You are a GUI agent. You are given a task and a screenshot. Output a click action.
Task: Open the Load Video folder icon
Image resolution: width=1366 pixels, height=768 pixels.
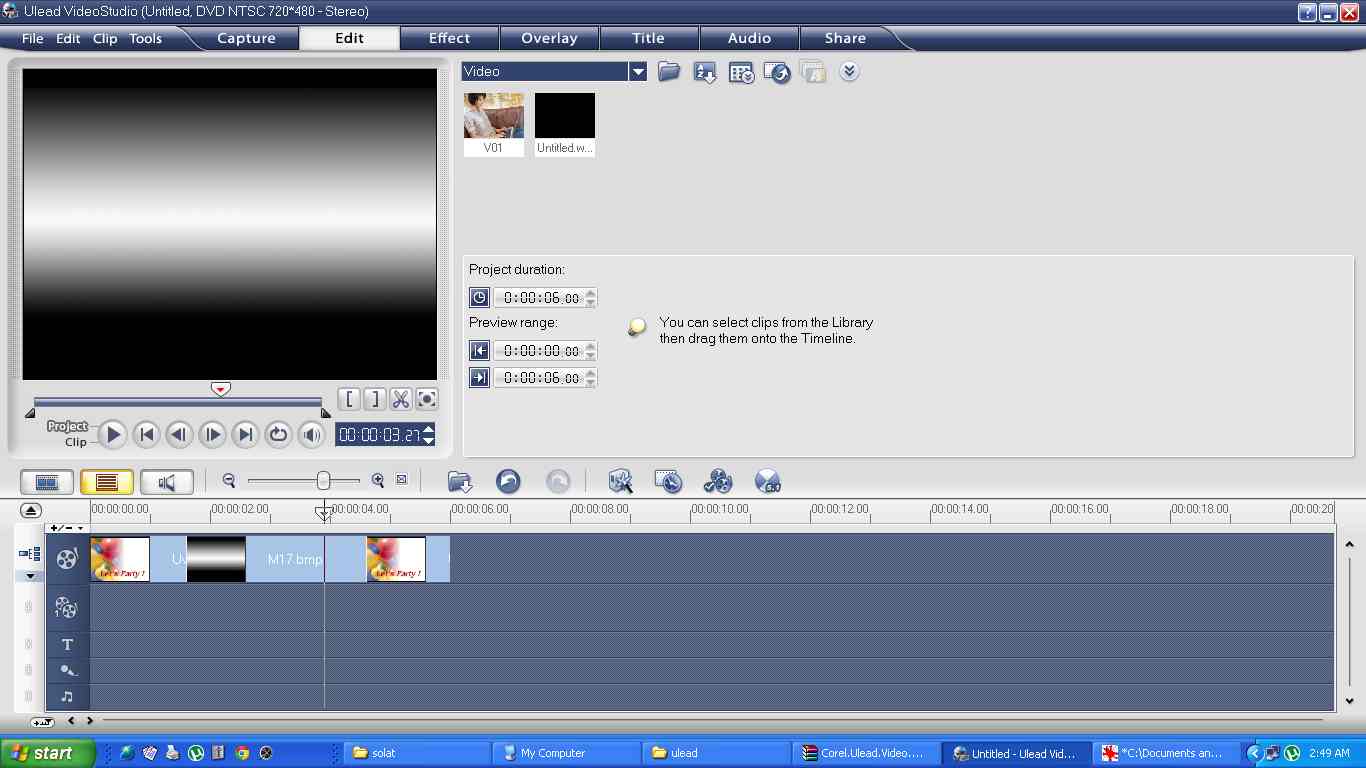(x=669, y=72)
